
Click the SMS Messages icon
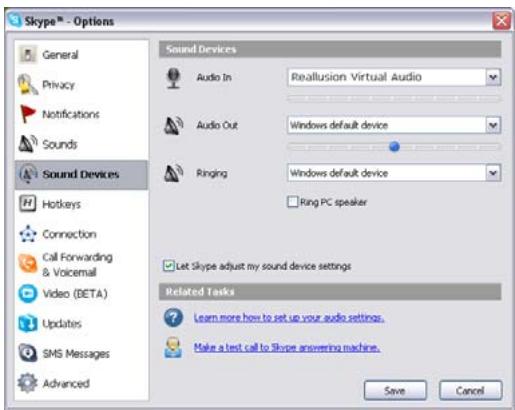pyautogui.click(x=28, y=353)
